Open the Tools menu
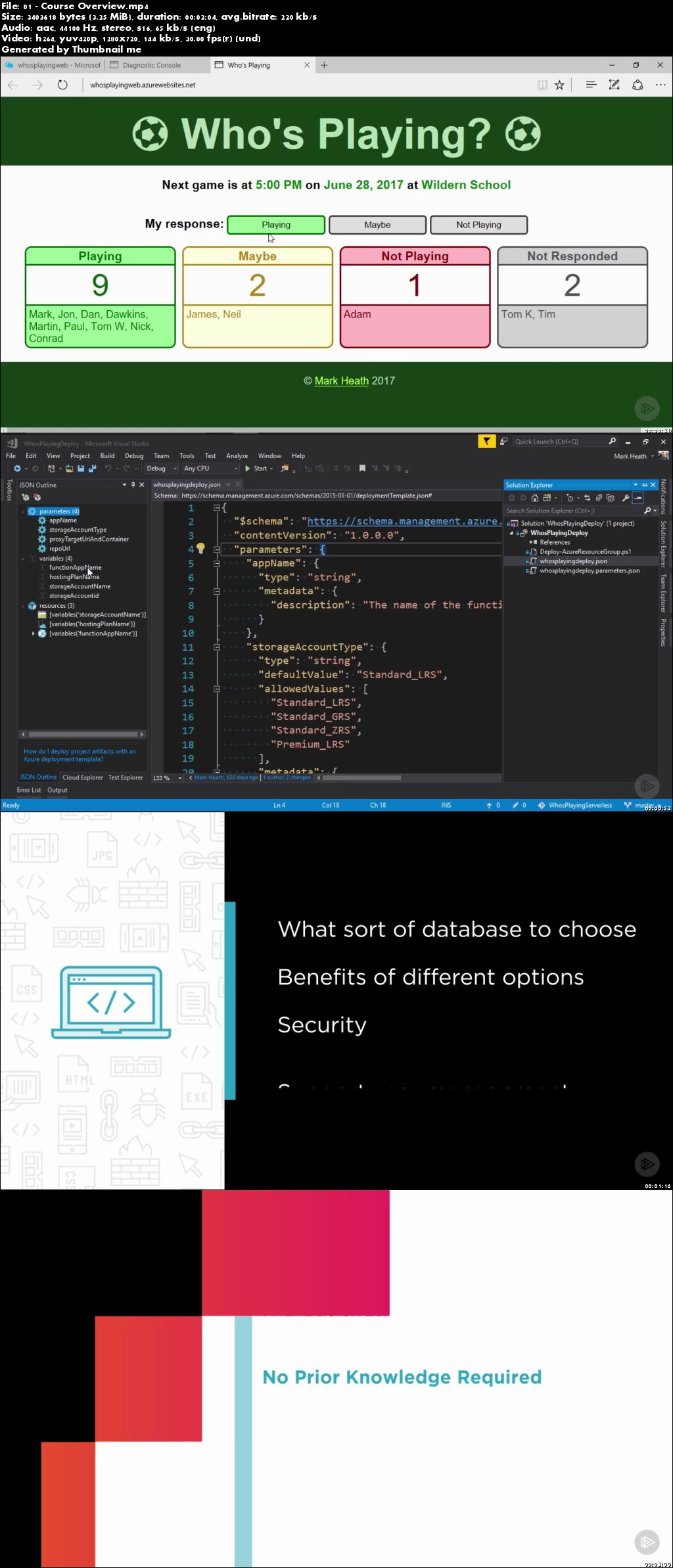The width and height of the screenshot is (673, 1568). [x=187, y=455]
